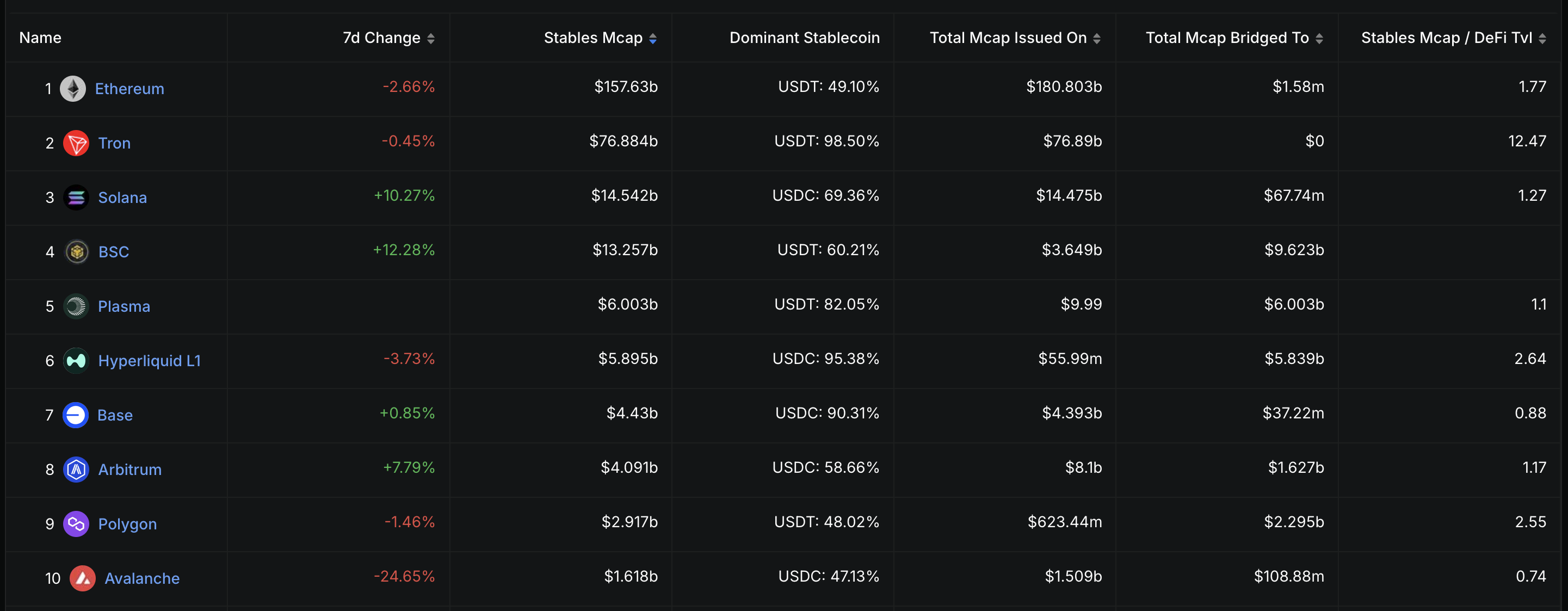Image resolution: width=1568 pixels, height=611 pixels.
Task: Click the Ethereum chain logo icon
Action: tap(72, 89)
